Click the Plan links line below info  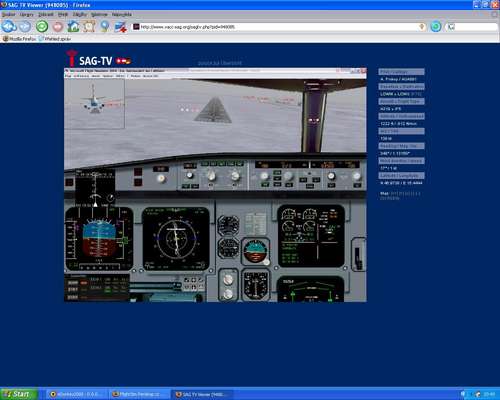click(x=400, y=196)
